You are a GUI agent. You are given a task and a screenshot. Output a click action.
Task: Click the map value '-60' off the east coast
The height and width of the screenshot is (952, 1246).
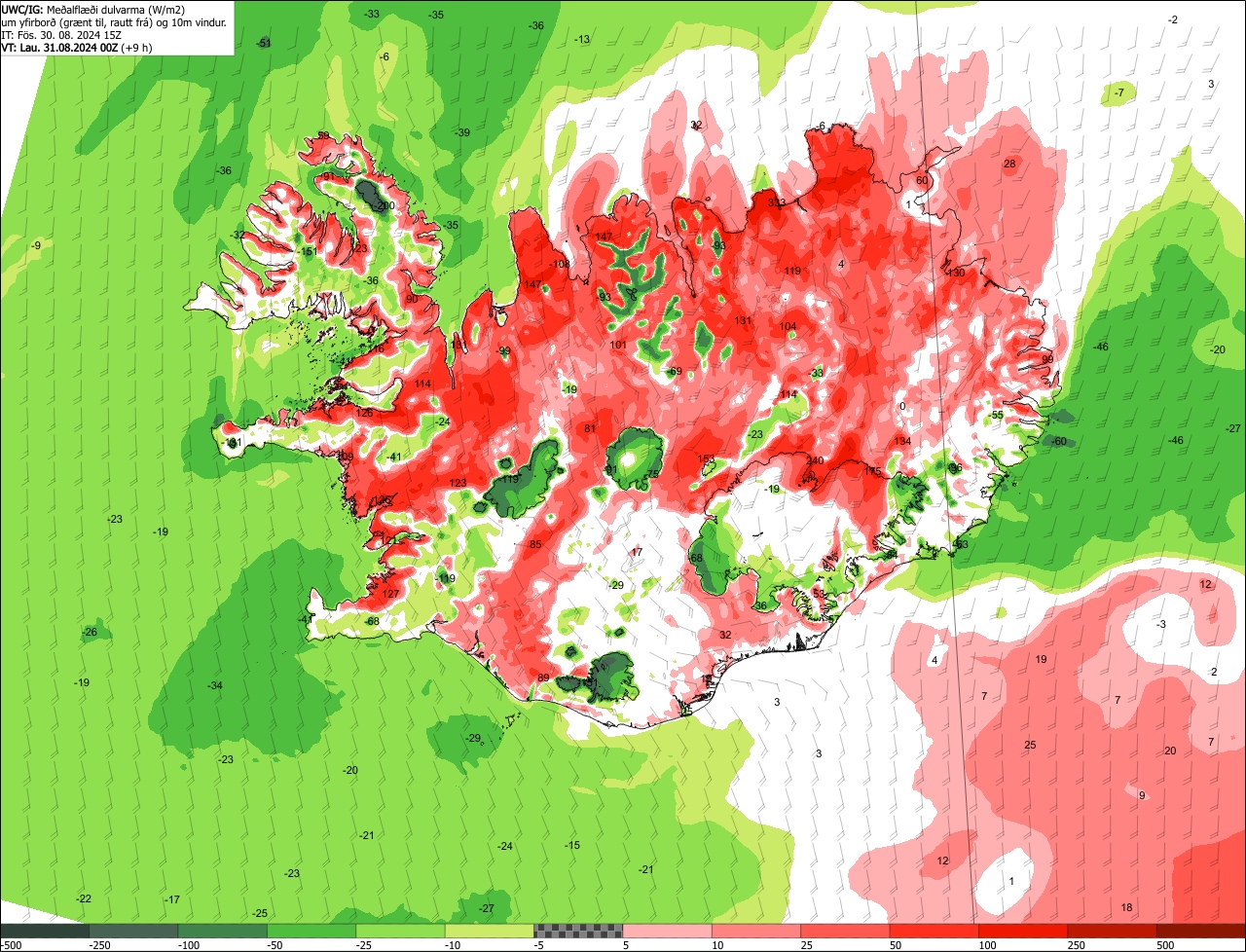coord(1059,441)
